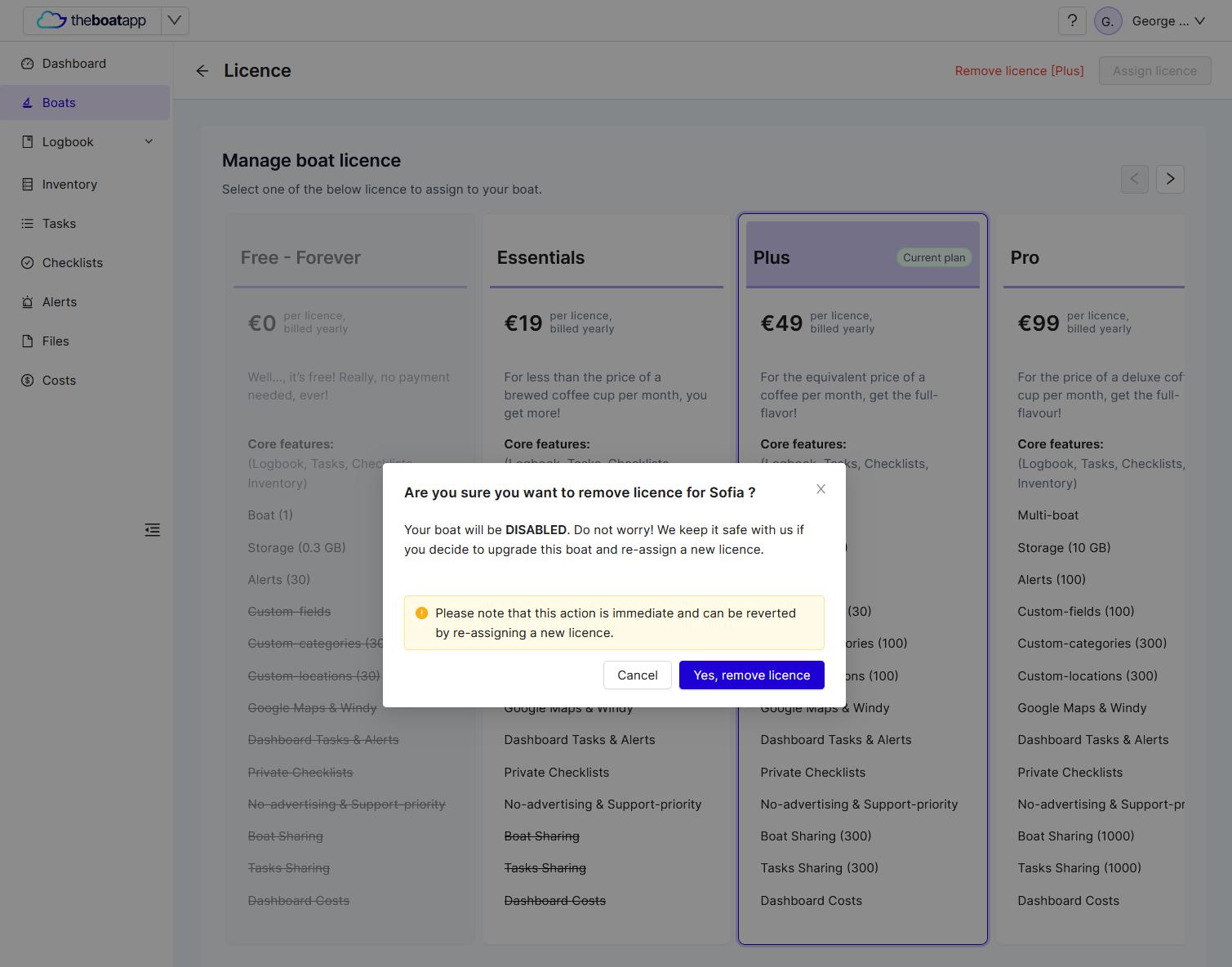Viewport: 1232px width, 967px height.
Task: Open the theboatapp logo dropdown arrow
Action: 175,21
